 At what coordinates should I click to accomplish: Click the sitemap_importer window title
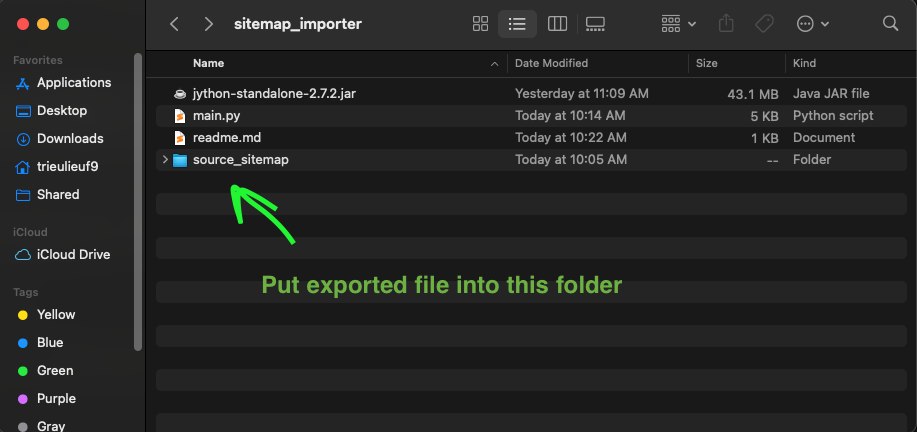click(x=298, y=24)
